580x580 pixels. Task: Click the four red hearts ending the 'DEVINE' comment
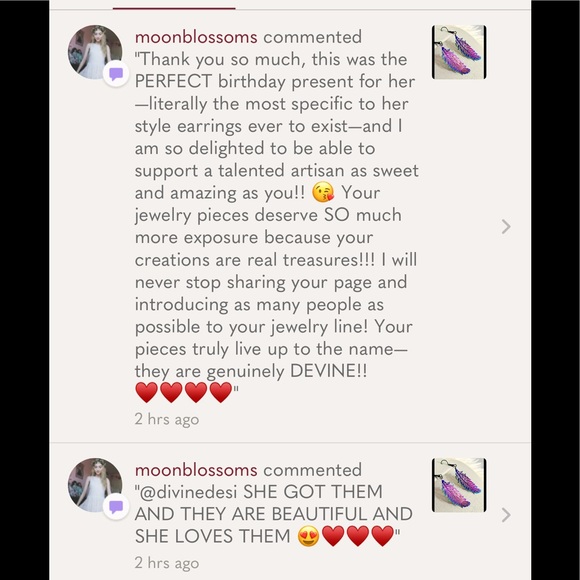[x=184, y=392]
